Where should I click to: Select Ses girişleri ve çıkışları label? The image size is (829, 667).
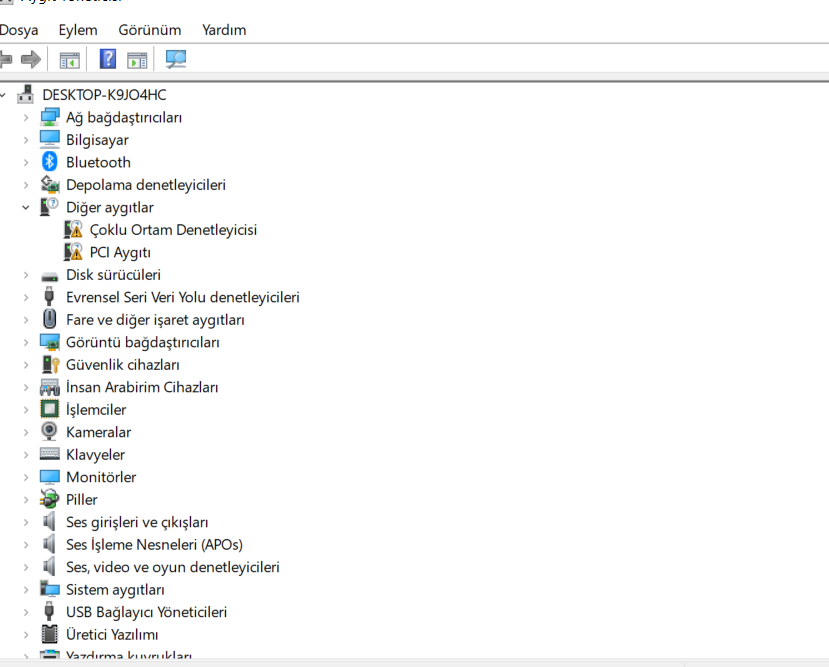click(x=137, y=522)
